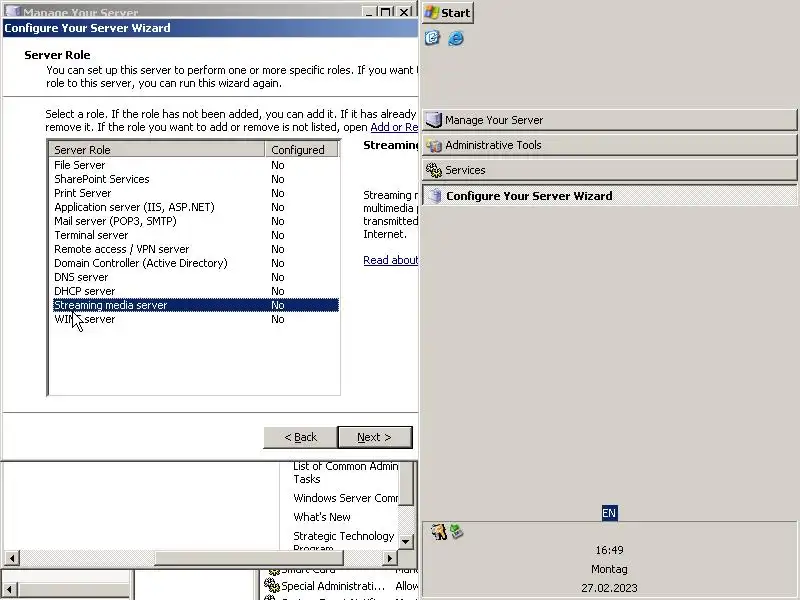Open the Add or Remove link
800x600 pixels.
click(394, 127)
